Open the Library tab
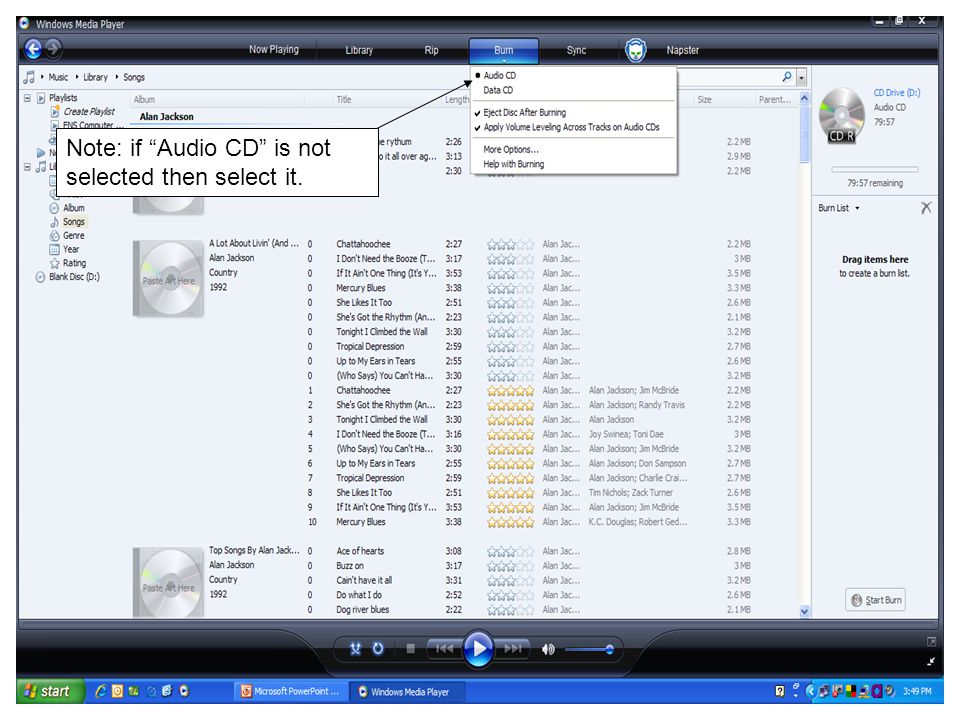The height and width of the screenshot is (720, 960). point(359,50)
